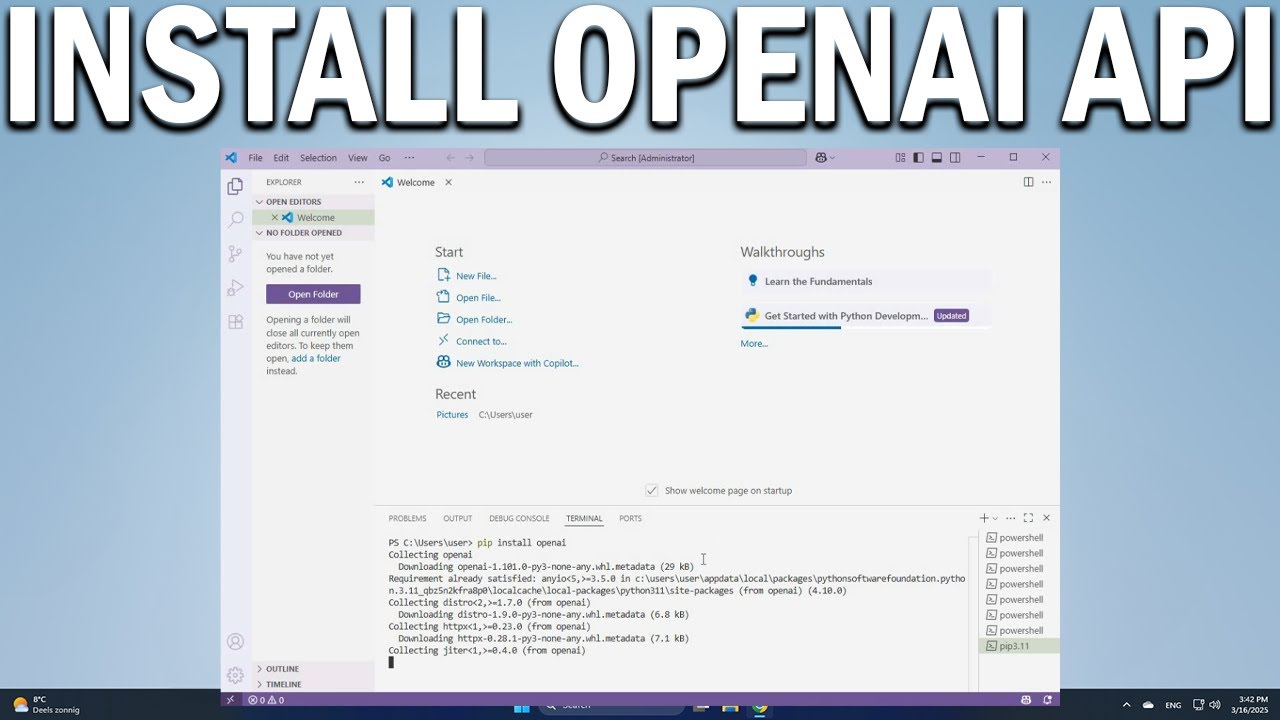Open terminal panel More Actions ellipsis
Screen dimensions: 1280x720
1010,518
